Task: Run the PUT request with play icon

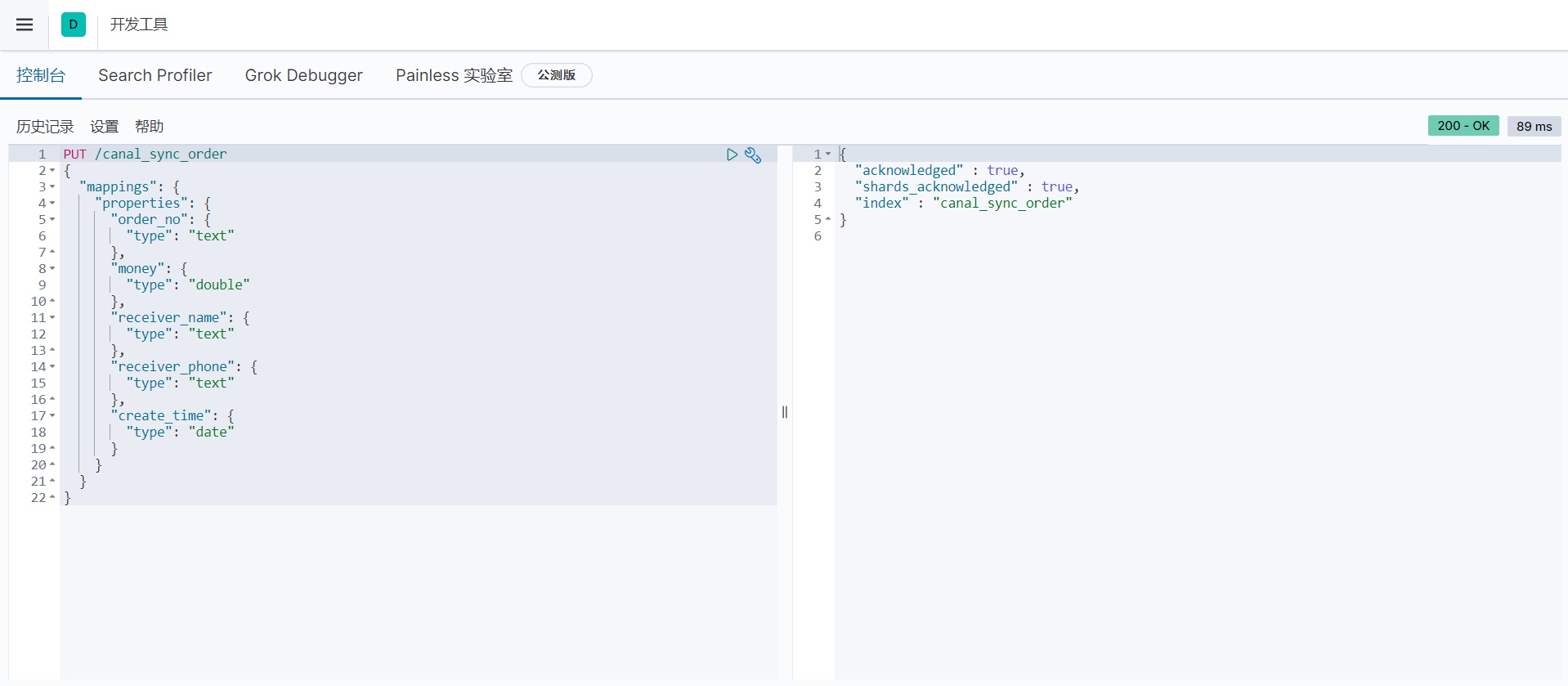Action: click(732, 155)
